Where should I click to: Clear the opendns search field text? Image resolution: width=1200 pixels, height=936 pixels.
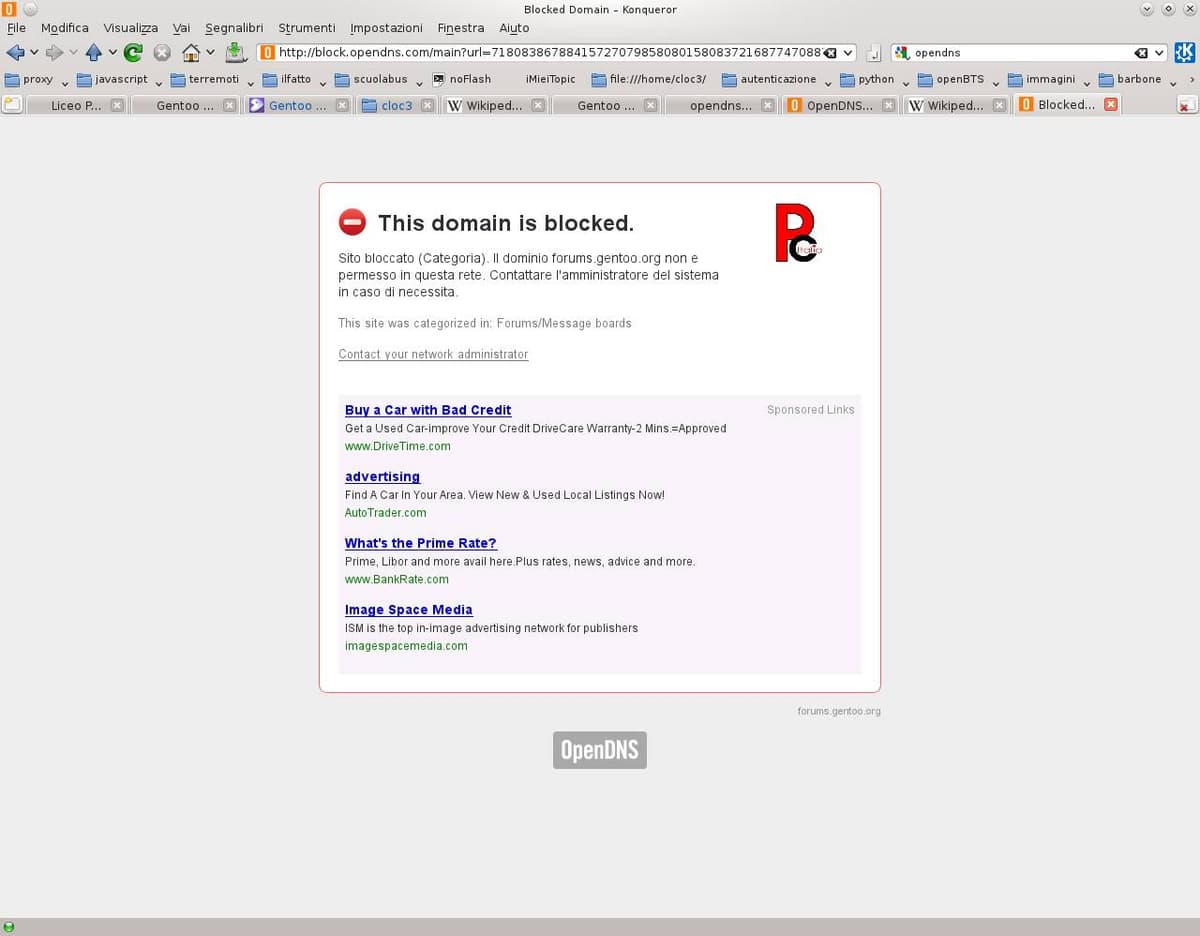[x=1142, y=53]
